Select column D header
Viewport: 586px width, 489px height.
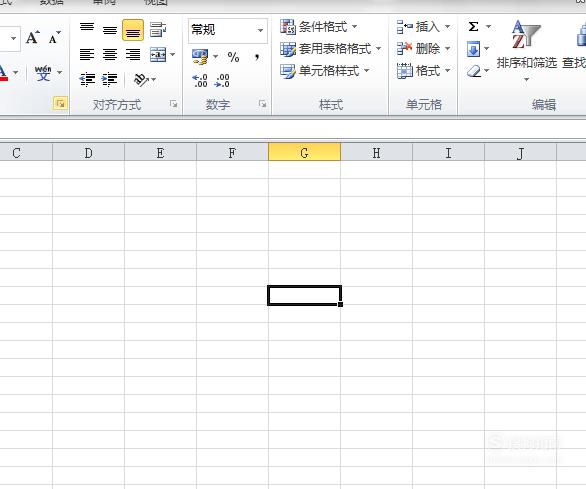pos(88,153)
